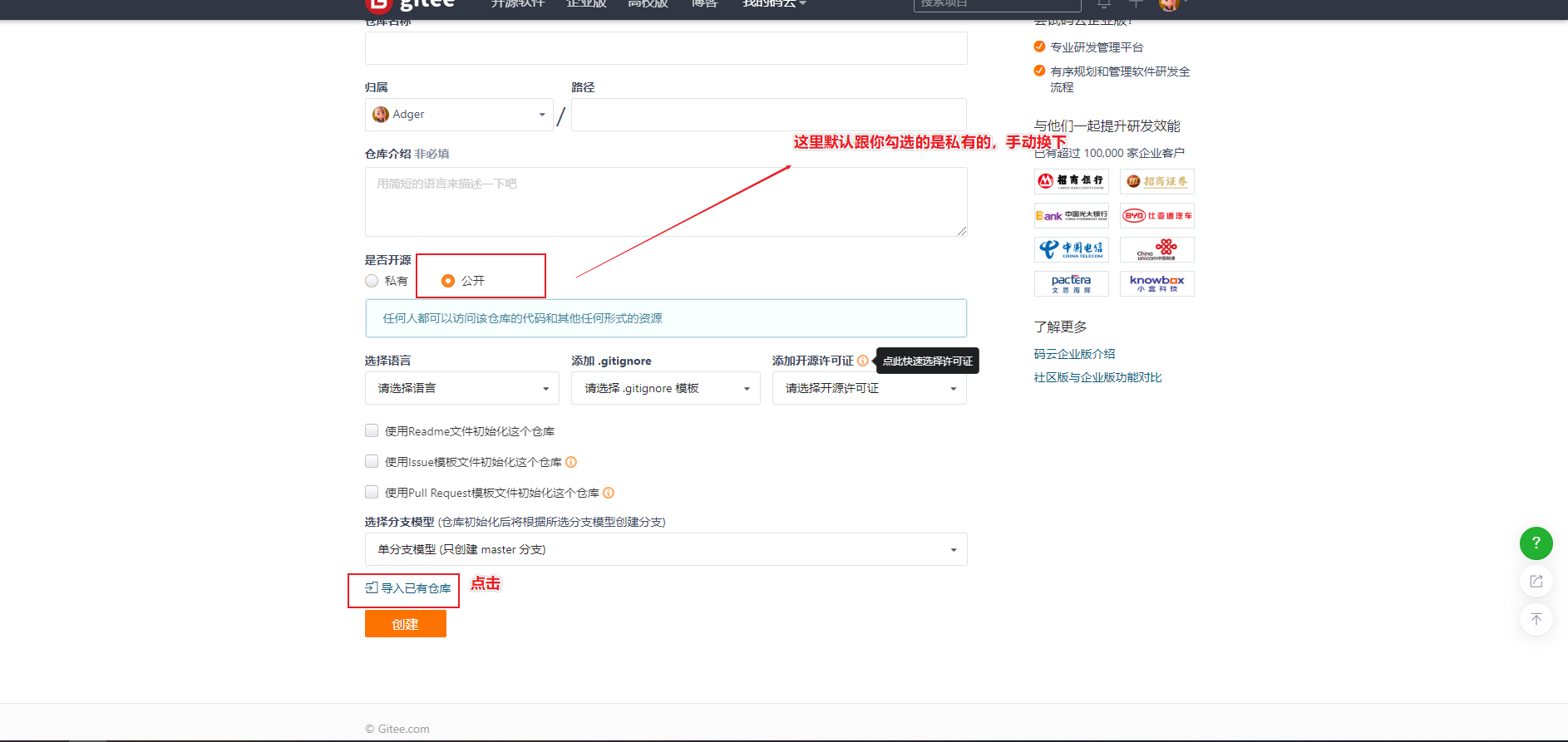Click into the 仓库介绍 description textarea
This screenshot has height=742, width=1568.
click(666, 202)
